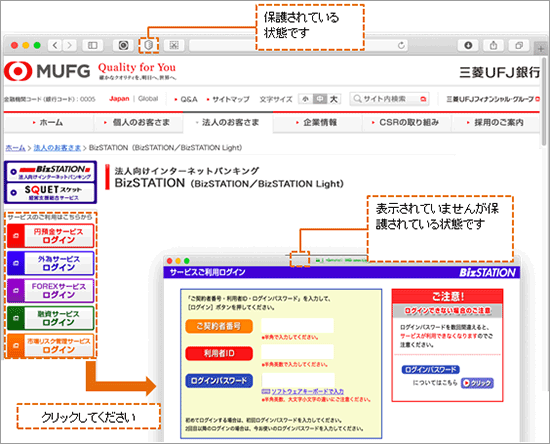This screenshot has height=444, width=550.
Task: Select the 採用のご案内 tab
Action: pos(496,123)
